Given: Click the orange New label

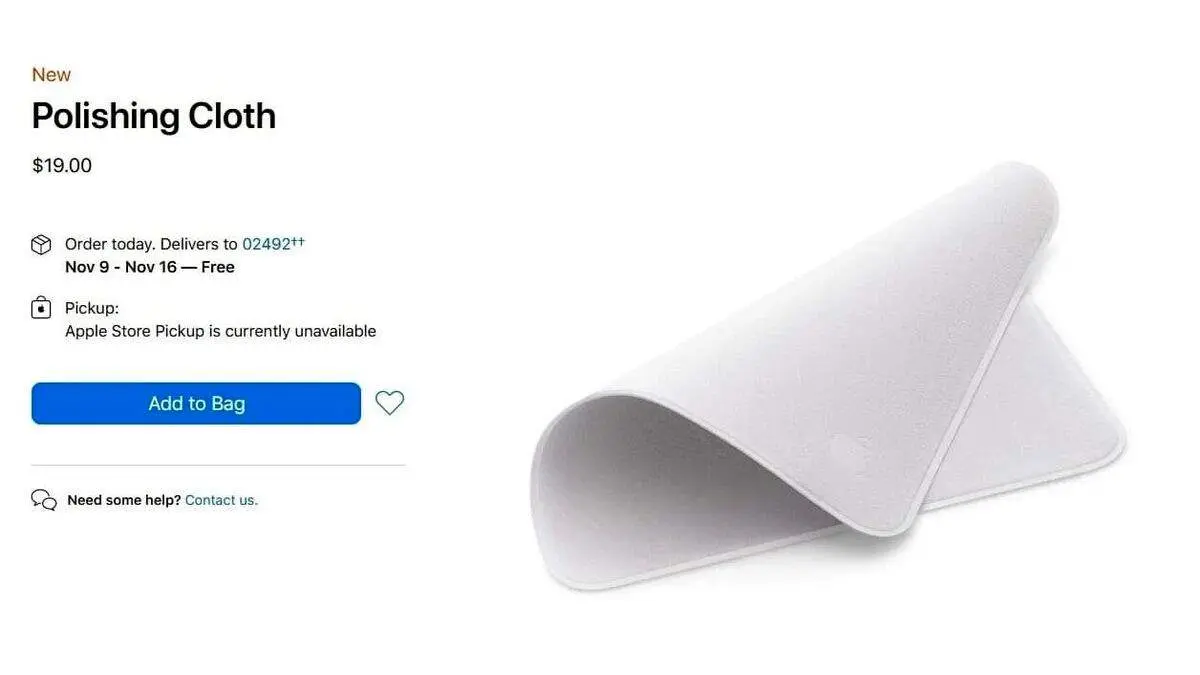Looking at the screenshot, I should click(51, 75).
